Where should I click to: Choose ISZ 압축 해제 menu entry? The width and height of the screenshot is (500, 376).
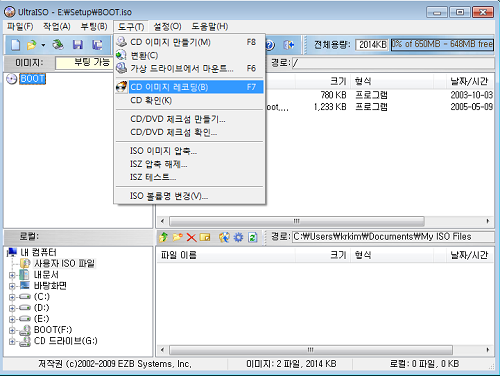[190, 164]
